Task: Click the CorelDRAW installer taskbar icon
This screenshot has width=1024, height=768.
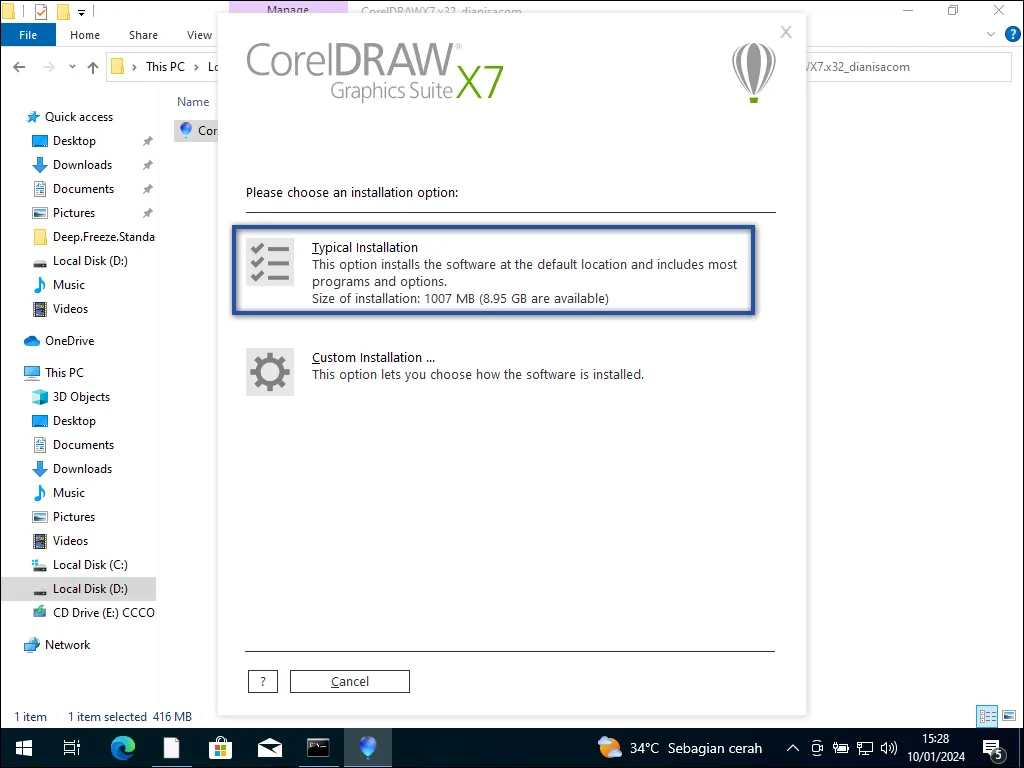Action: [368, 748]
